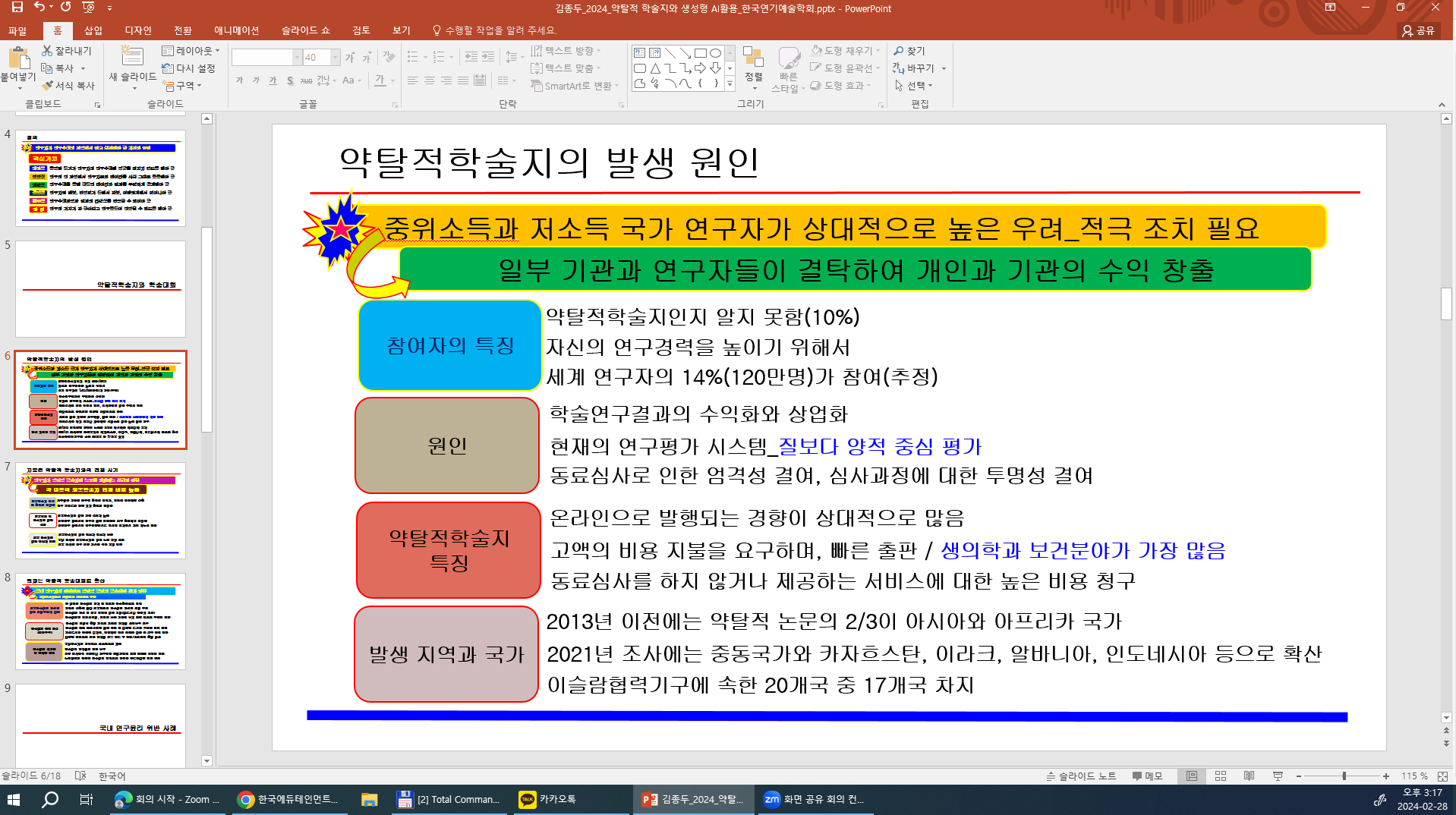Viewport: 1456px width, 815px height.
Task: Switch to Normal view in status bar
Action: [x=1192, y=776]
